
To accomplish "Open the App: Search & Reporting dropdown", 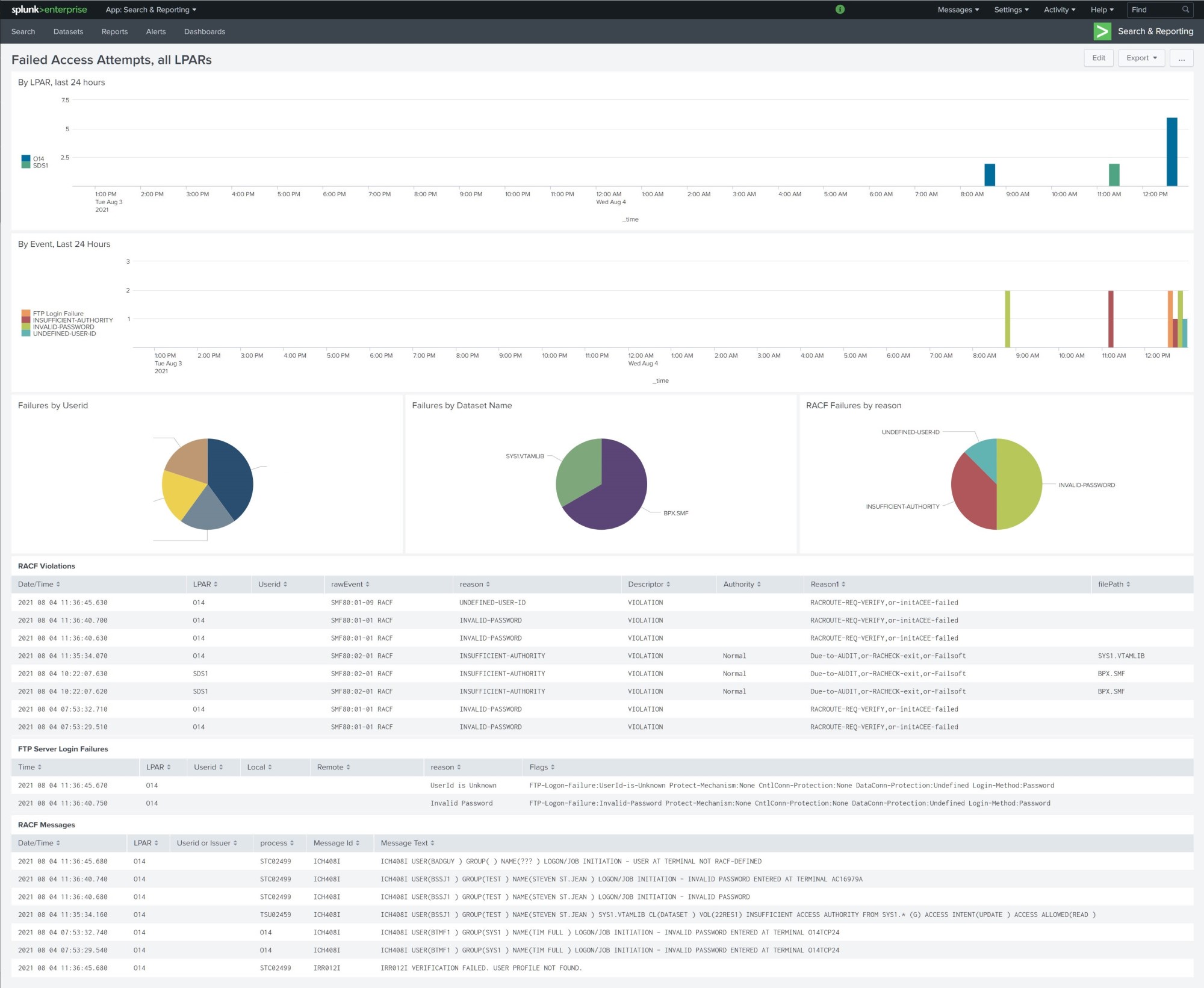I will coord(150,10).
